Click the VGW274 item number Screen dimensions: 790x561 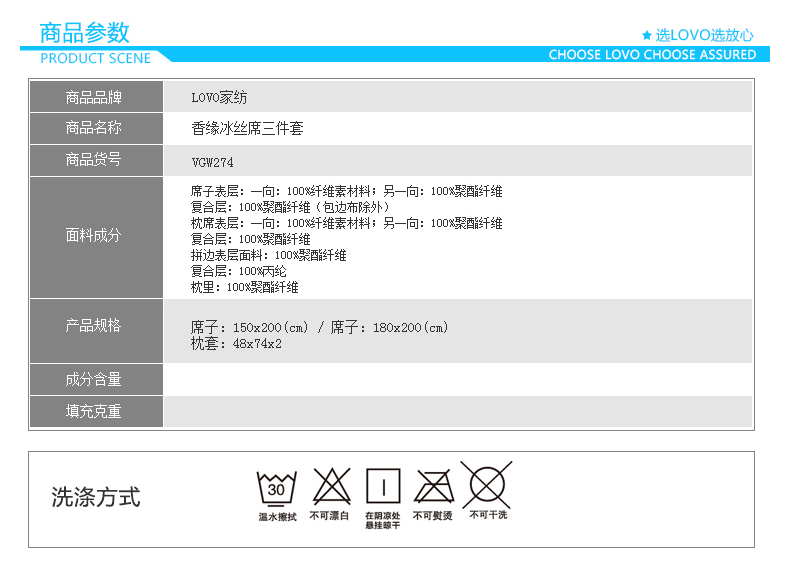pos(213,162)
